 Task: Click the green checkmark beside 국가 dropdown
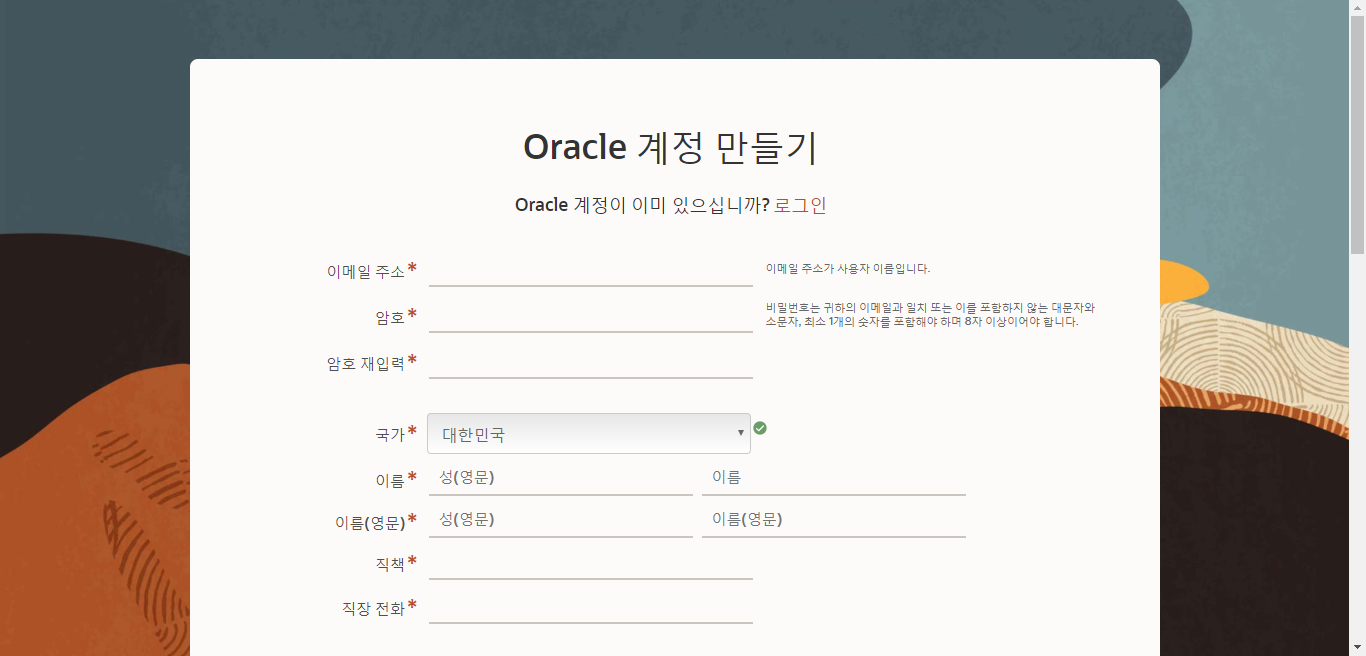760,428
